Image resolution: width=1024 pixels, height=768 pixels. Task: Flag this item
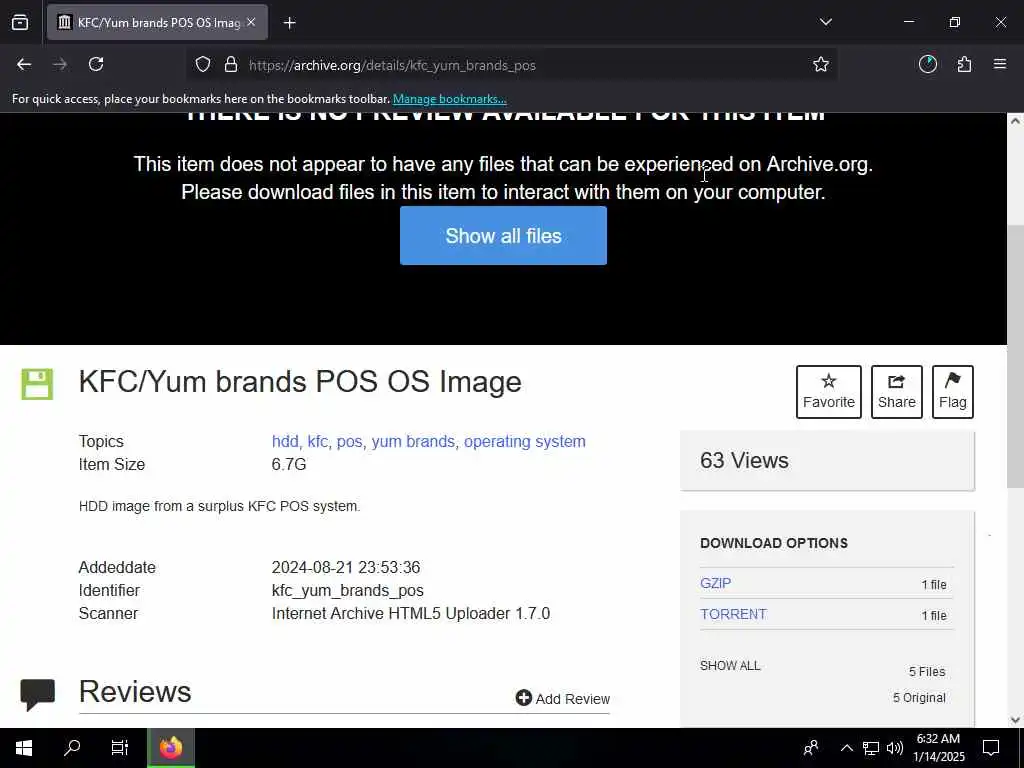click(x=953, y=392)
